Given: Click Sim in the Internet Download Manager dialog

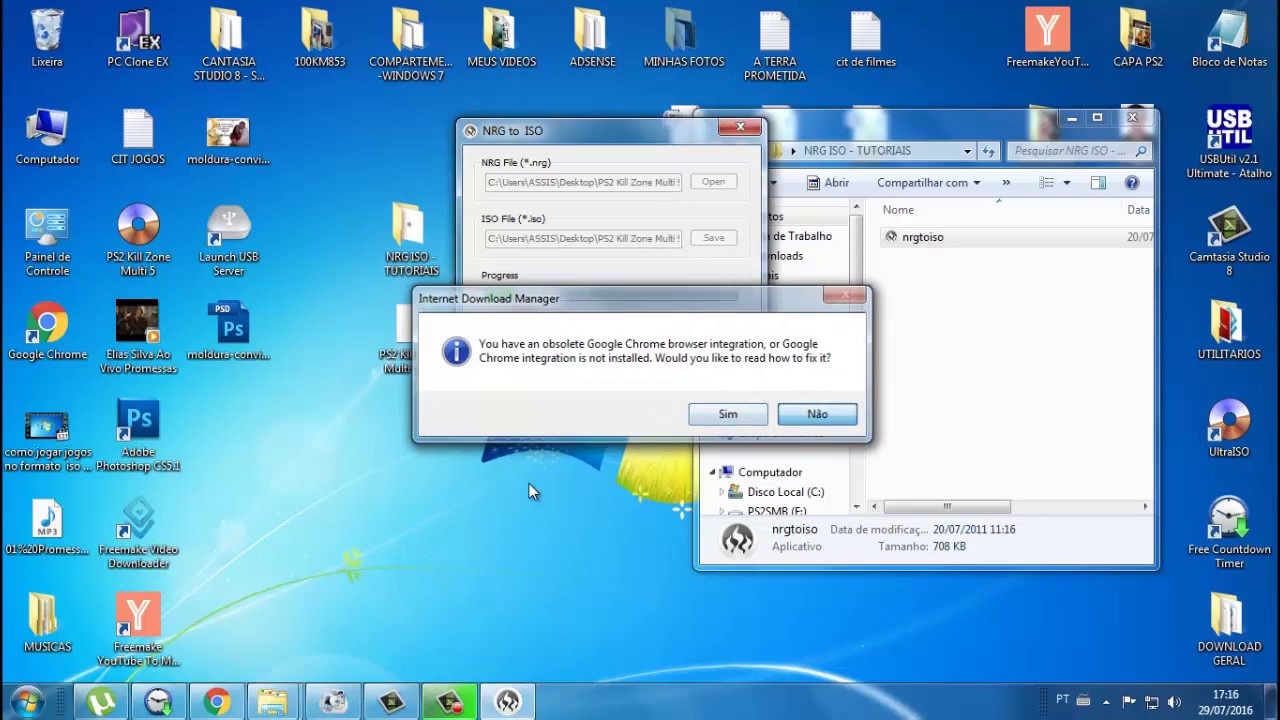Looking at the screenshot, I should (728, 414).
